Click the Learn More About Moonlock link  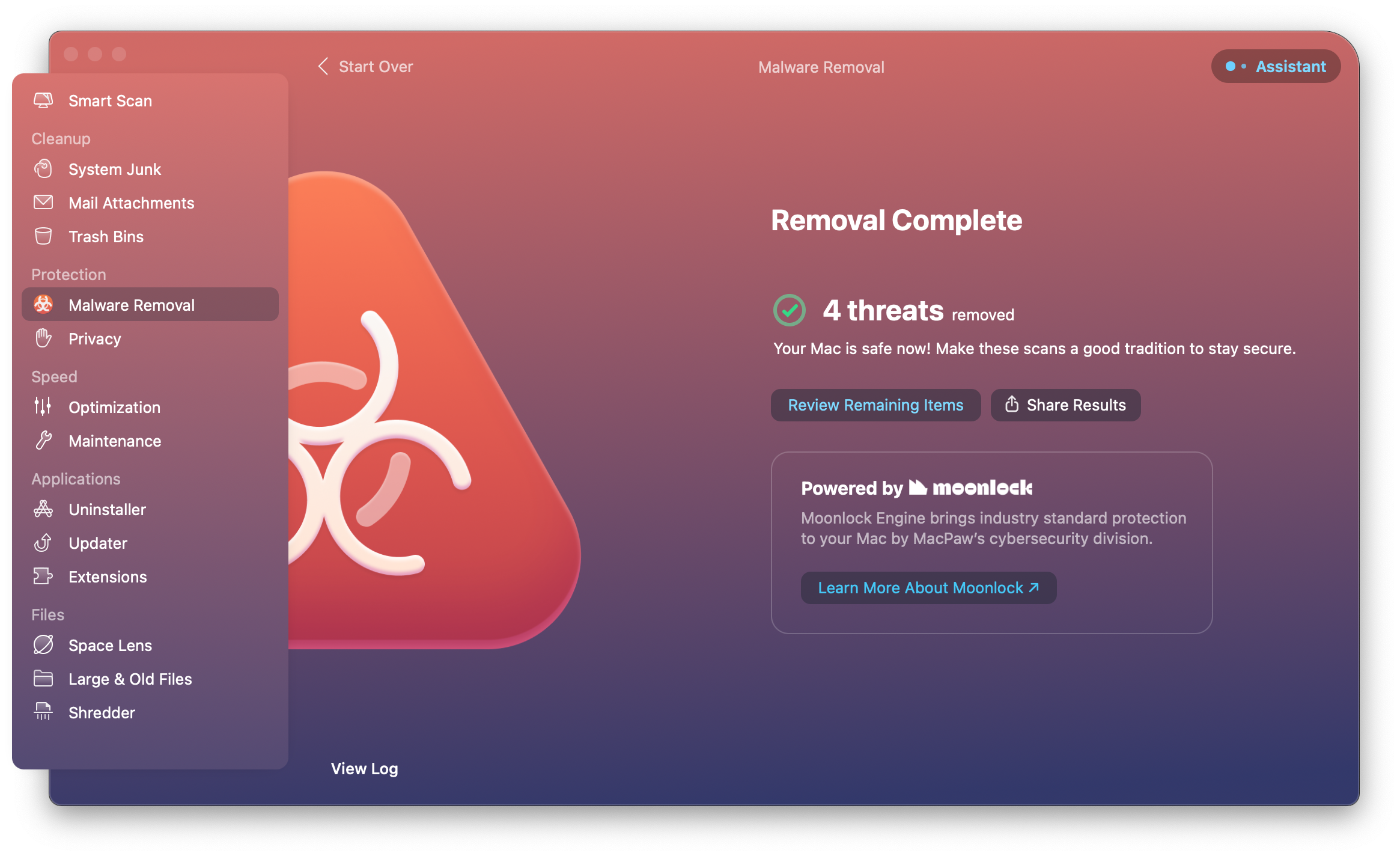coord(928,587)
